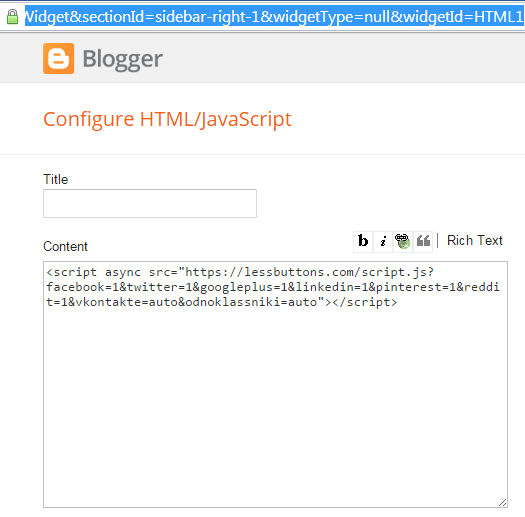The image size is (525, 517).
Task: Click the green padlock security icon
Action: tap(12, 17)
